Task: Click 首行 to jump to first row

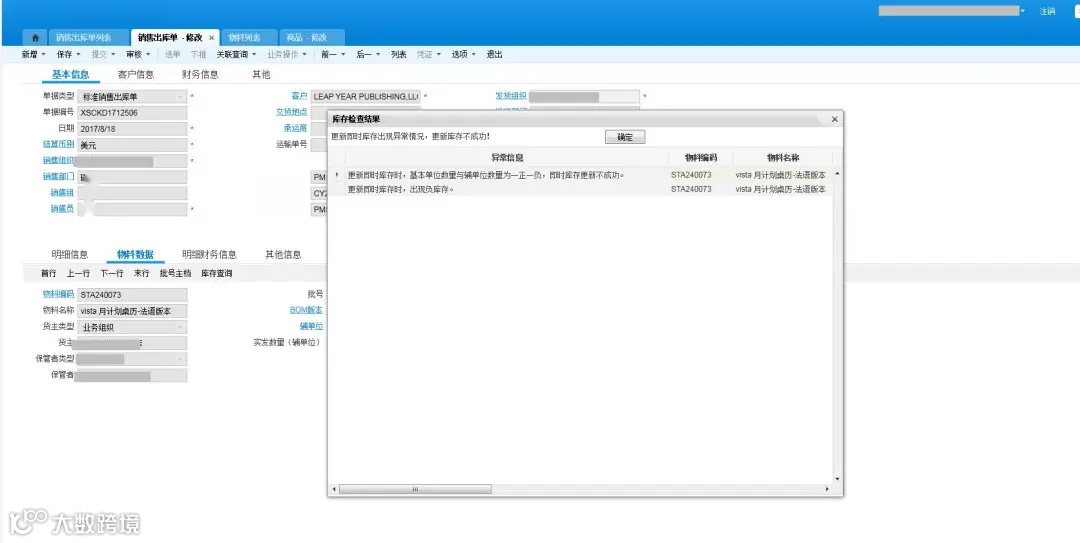Action: tap(48, 274)
